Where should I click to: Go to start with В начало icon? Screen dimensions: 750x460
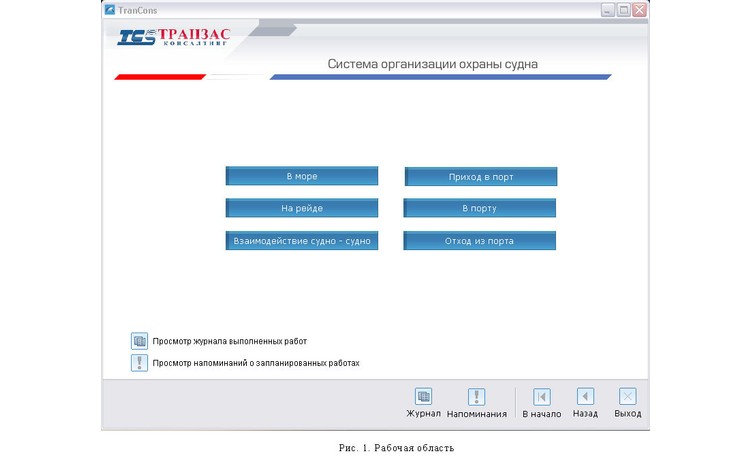pos(541,397)
